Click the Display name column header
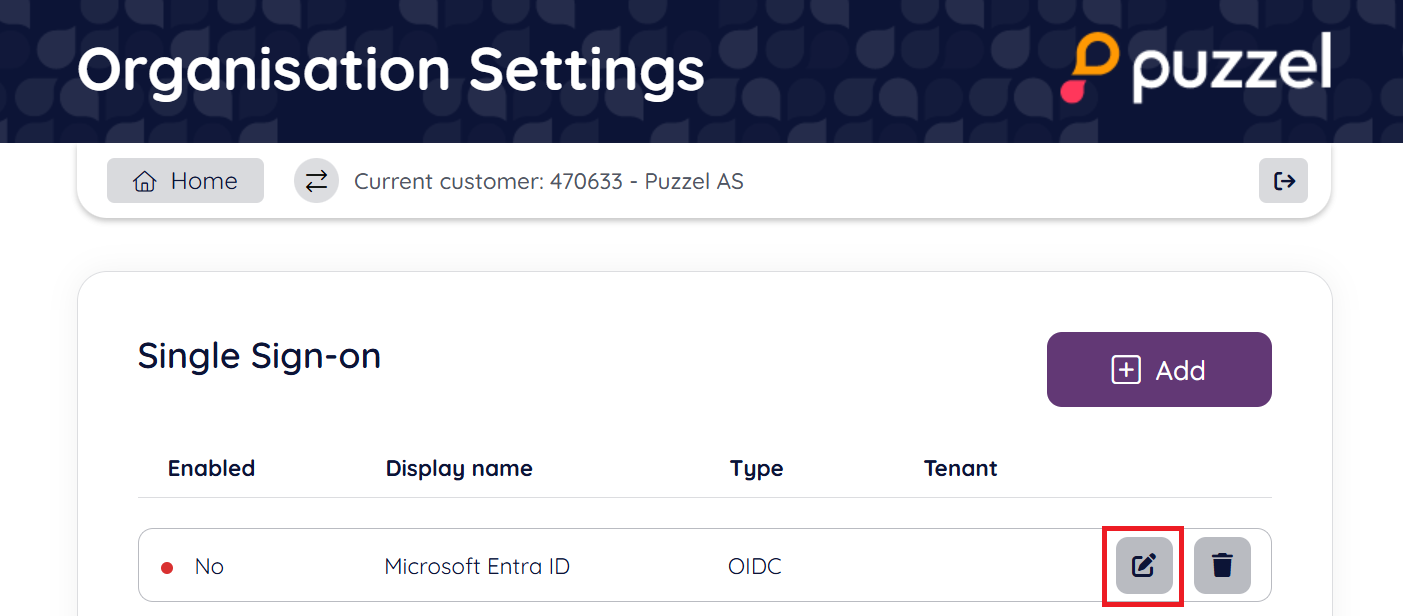Viewport: 1403px width, 616px height. (459, 468)
